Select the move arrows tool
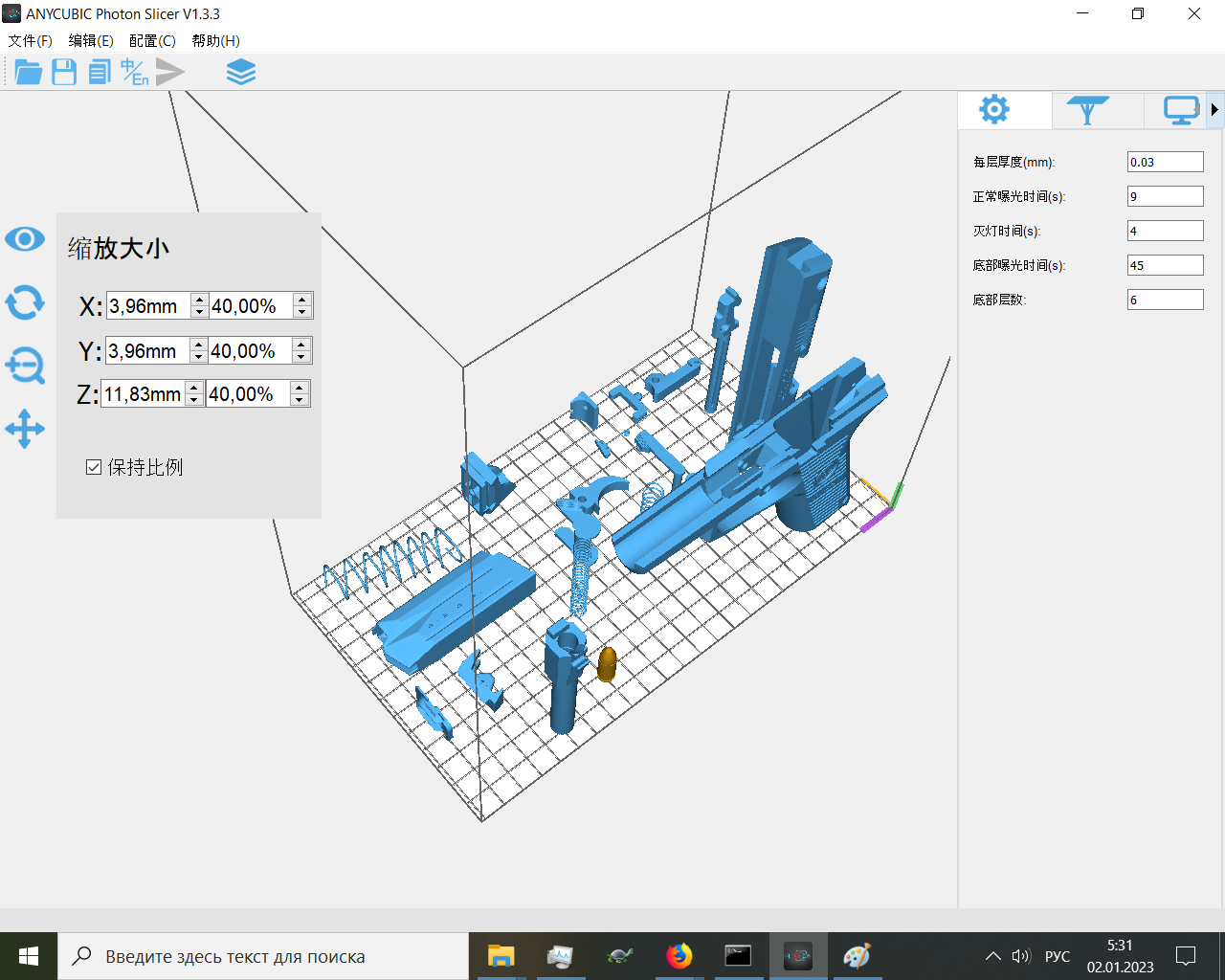1225x980 pixels. (25, 429)
